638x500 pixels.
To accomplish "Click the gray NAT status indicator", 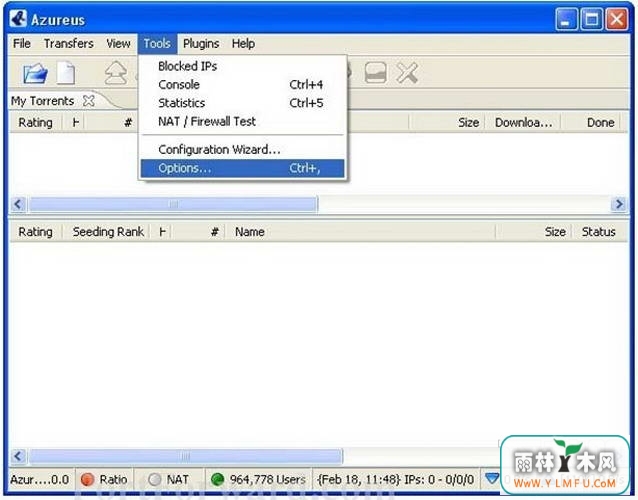I will point(155,479).
